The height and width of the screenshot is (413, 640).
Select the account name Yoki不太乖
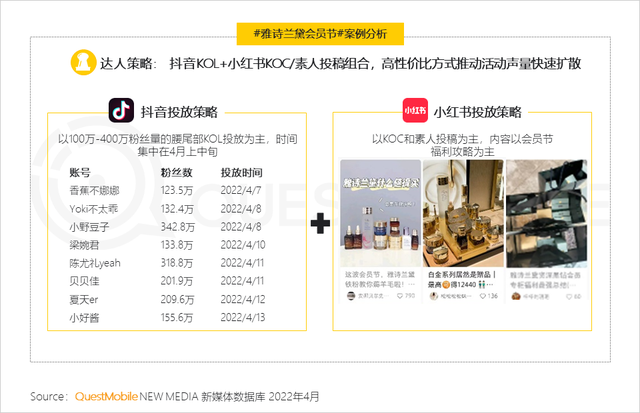[93, 209]
